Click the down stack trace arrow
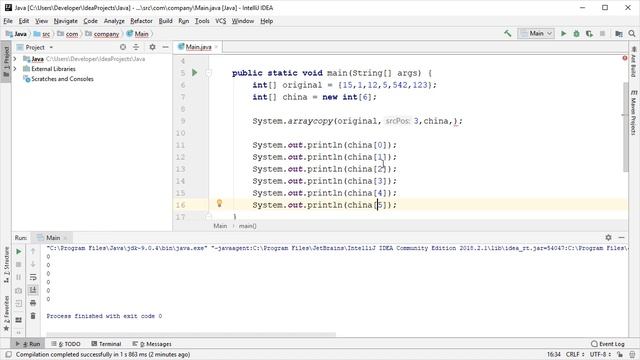 33,264
